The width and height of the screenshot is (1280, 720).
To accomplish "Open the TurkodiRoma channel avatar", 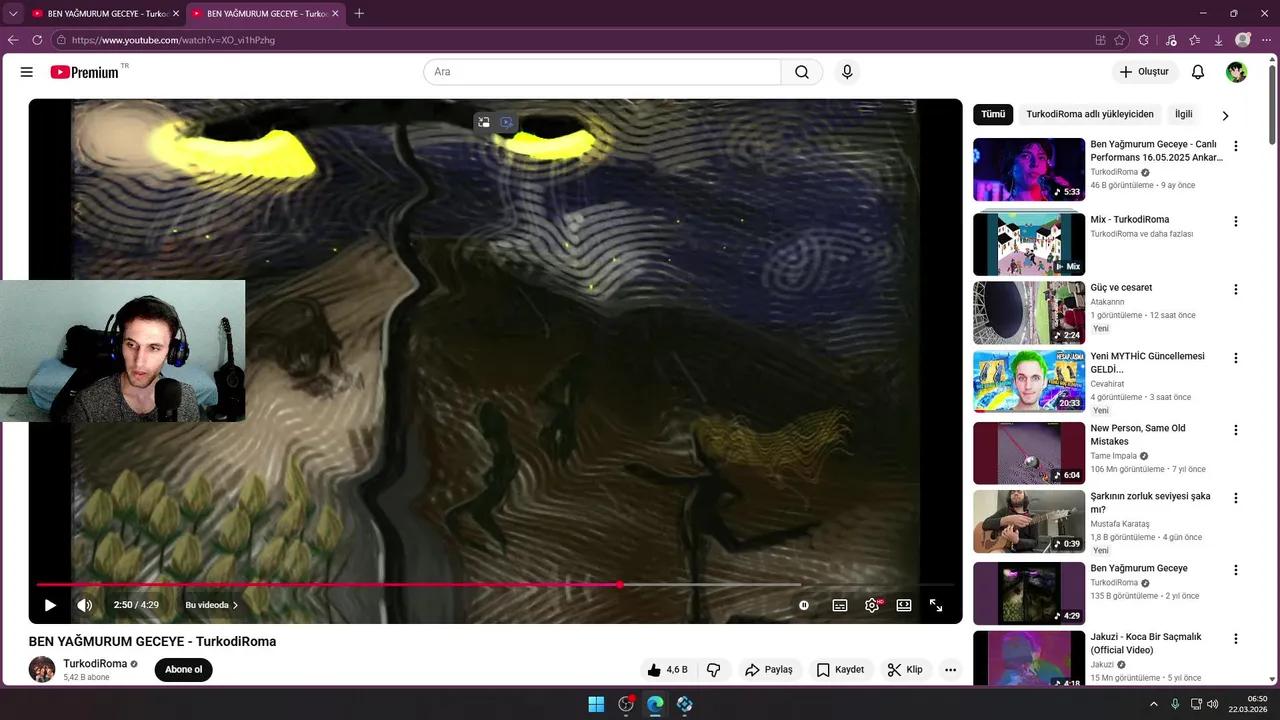I will tap(42, 670).
